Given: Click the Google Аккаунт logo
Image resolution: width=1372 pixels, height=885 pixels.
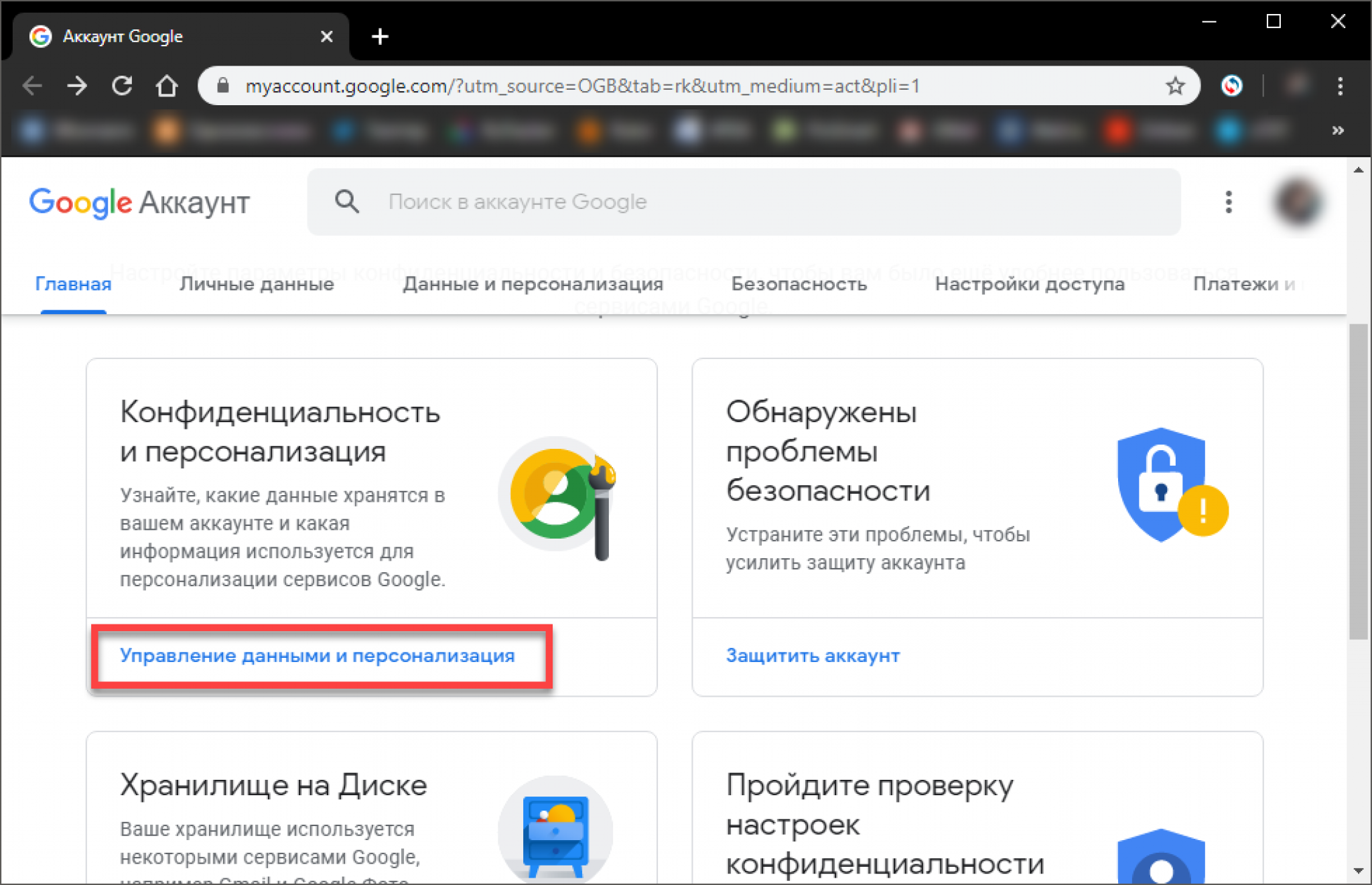Looking at the screenshot, I should [x=139, y=202].
